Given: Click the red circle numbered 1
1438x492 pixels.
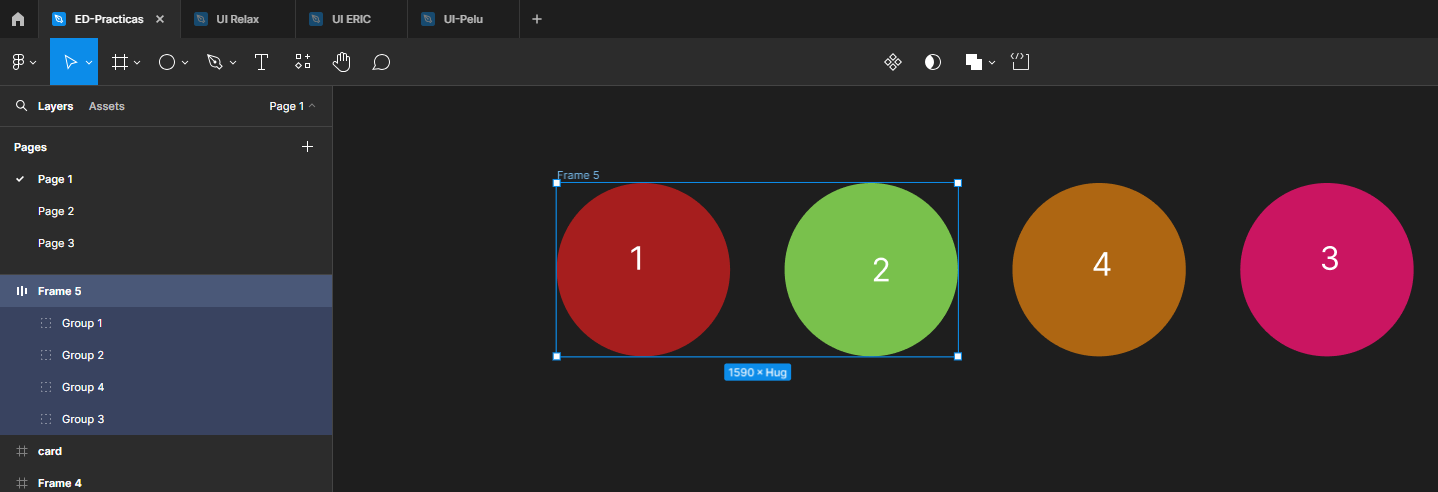Looking at the screenshot, I should (643, 269).
